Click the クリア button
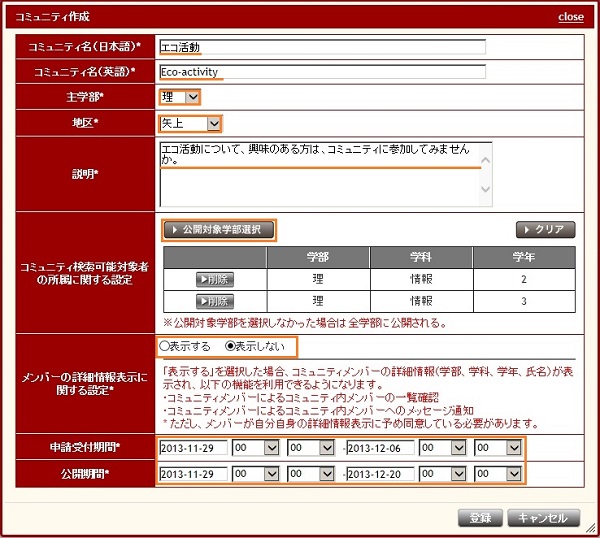Screen dimensions: 600x538 tap(545, 229)
